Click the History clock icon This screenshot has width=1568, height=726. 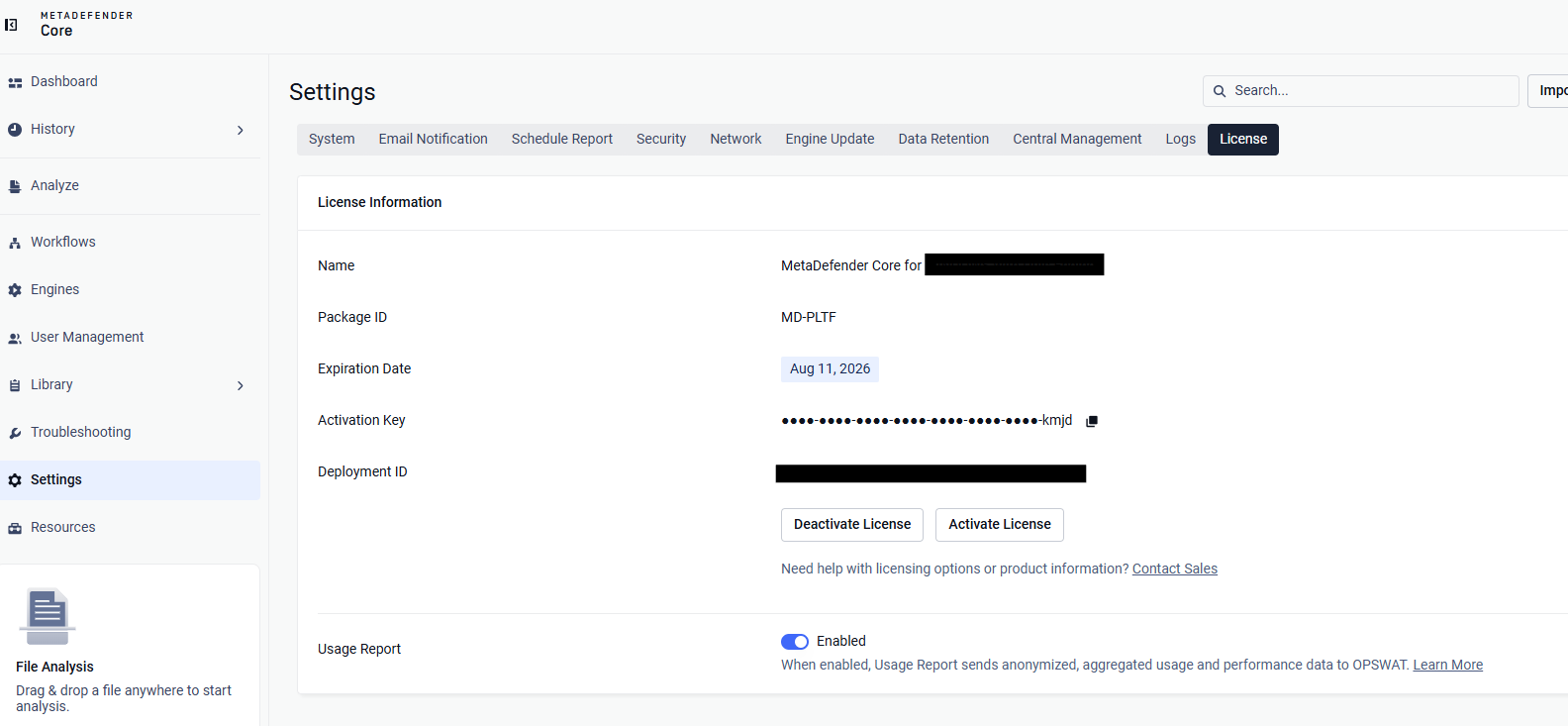point(15,130)
